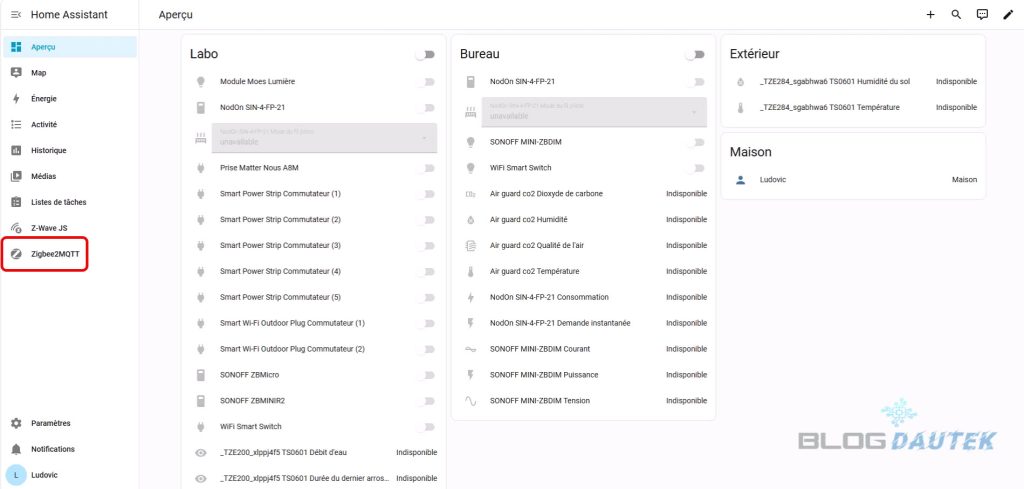The width and height of the screenshot is (1024, 489).
Task: Click Prise Matter Nous A8M plug icon
Action: [x=200, y=168]
